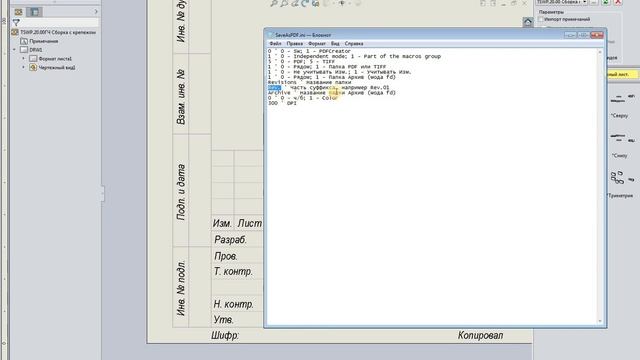The image size is (640, 360).
Task: Select Чертежный вид1 tree item
Action: [x=57, y=68]
